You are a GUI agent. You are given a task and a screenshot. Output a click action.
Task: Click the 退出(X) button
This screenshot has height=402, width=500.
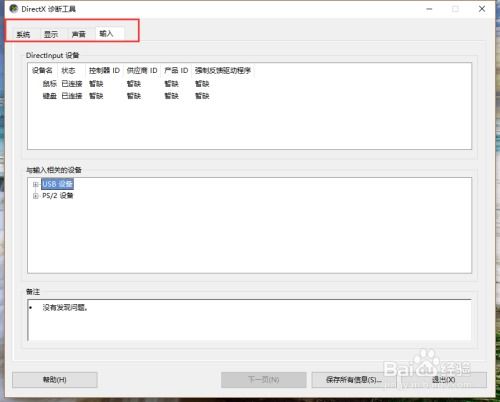pyautogui.click(x=444, y=380)
